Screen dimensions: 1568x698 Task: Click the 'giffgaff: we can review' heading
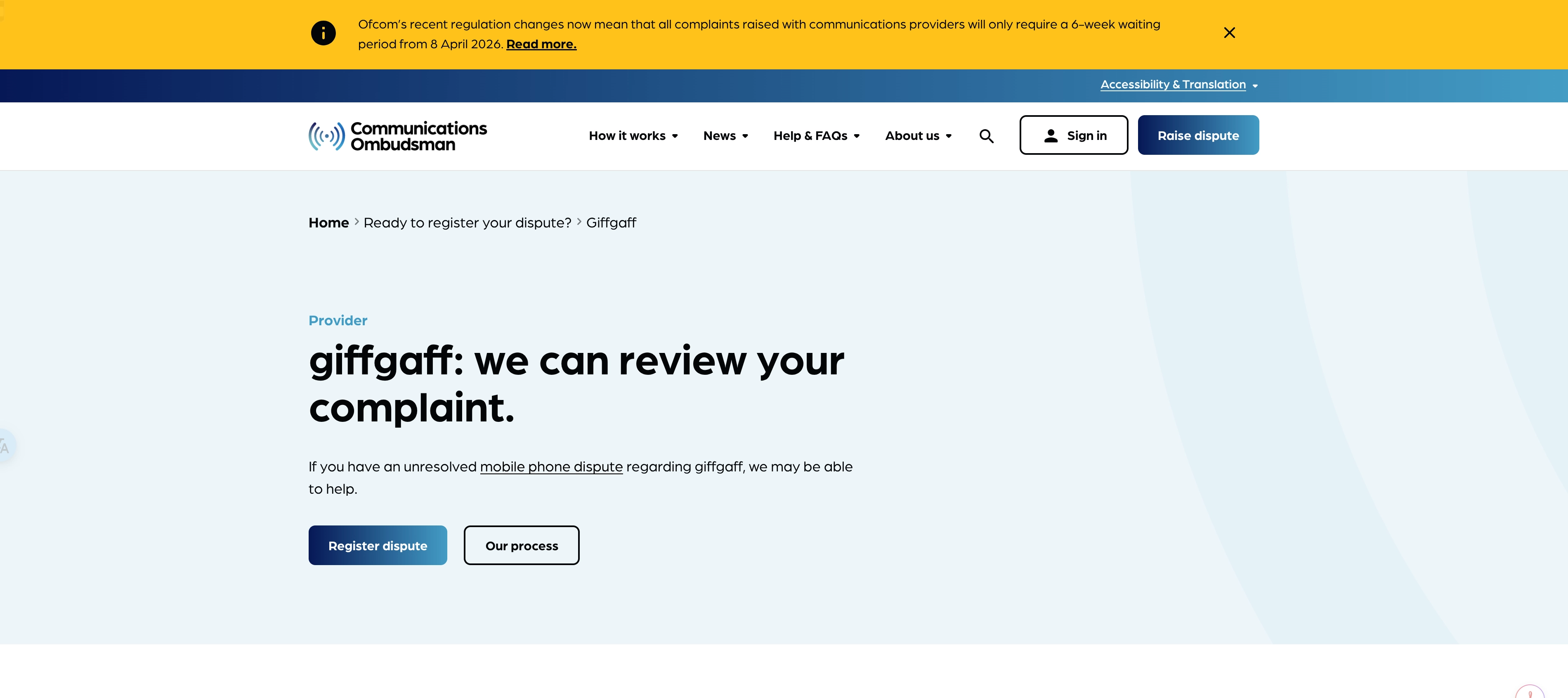pyautogui.click(x=576, y=384)
